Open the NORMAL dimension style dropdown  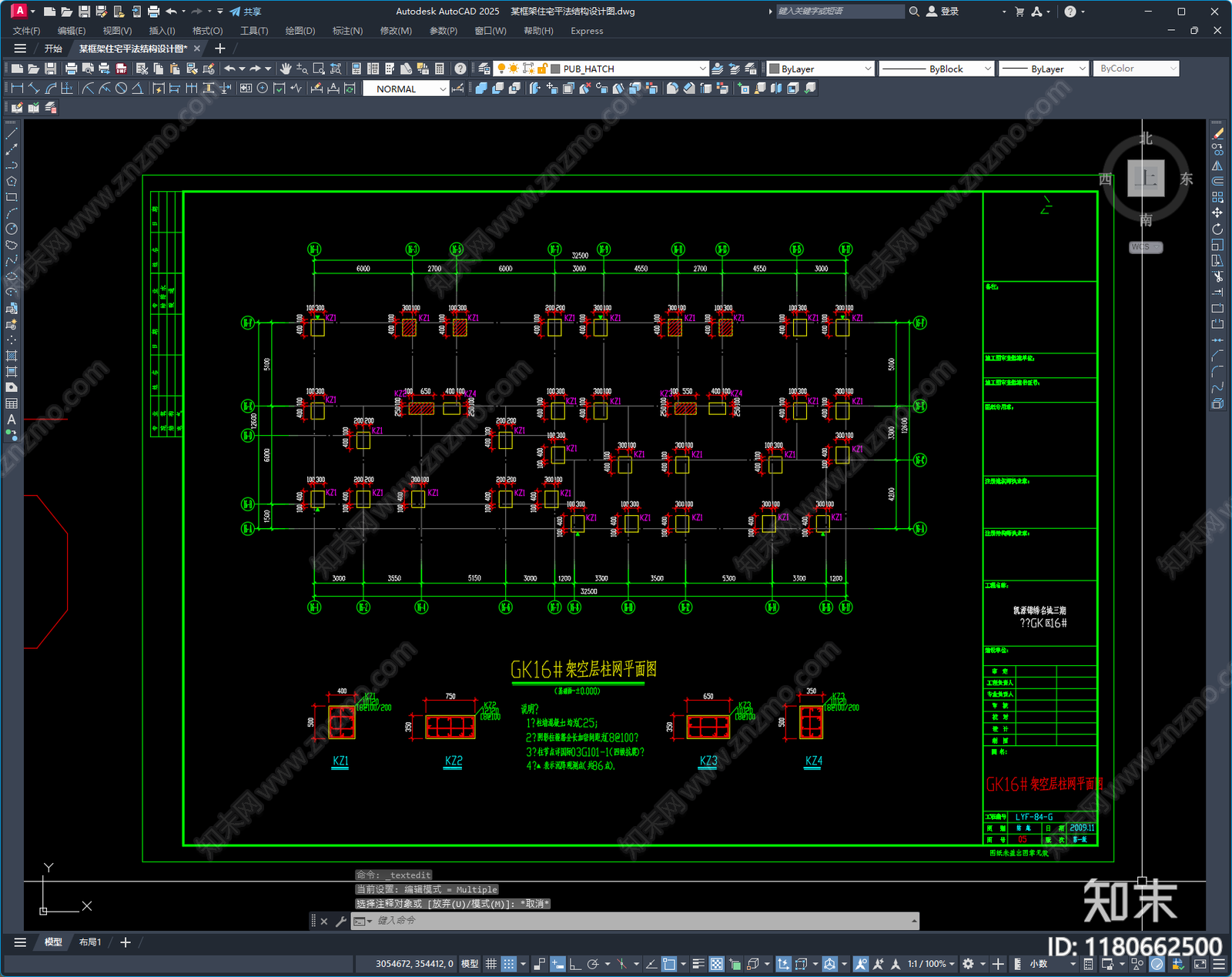(443, 89)
